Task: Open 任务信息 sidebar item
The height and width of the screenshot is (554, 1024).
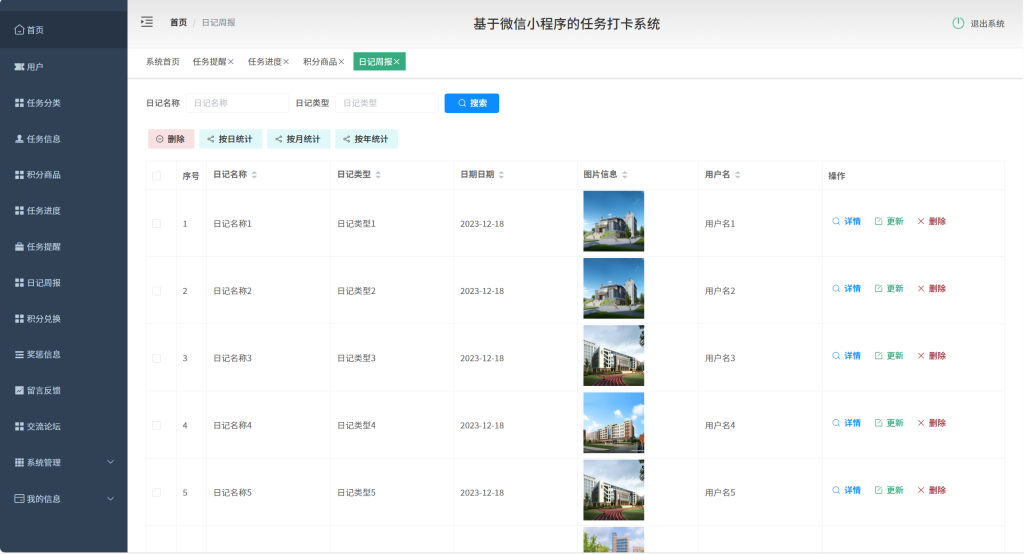Action: click(x=63, y=138)
